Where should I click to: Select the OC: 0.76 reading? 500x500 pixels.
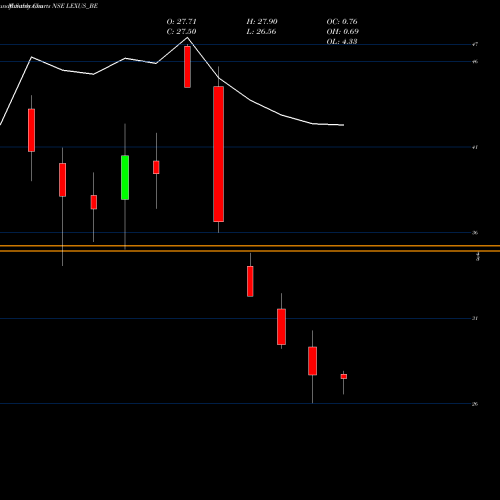(x=342, y=22)
